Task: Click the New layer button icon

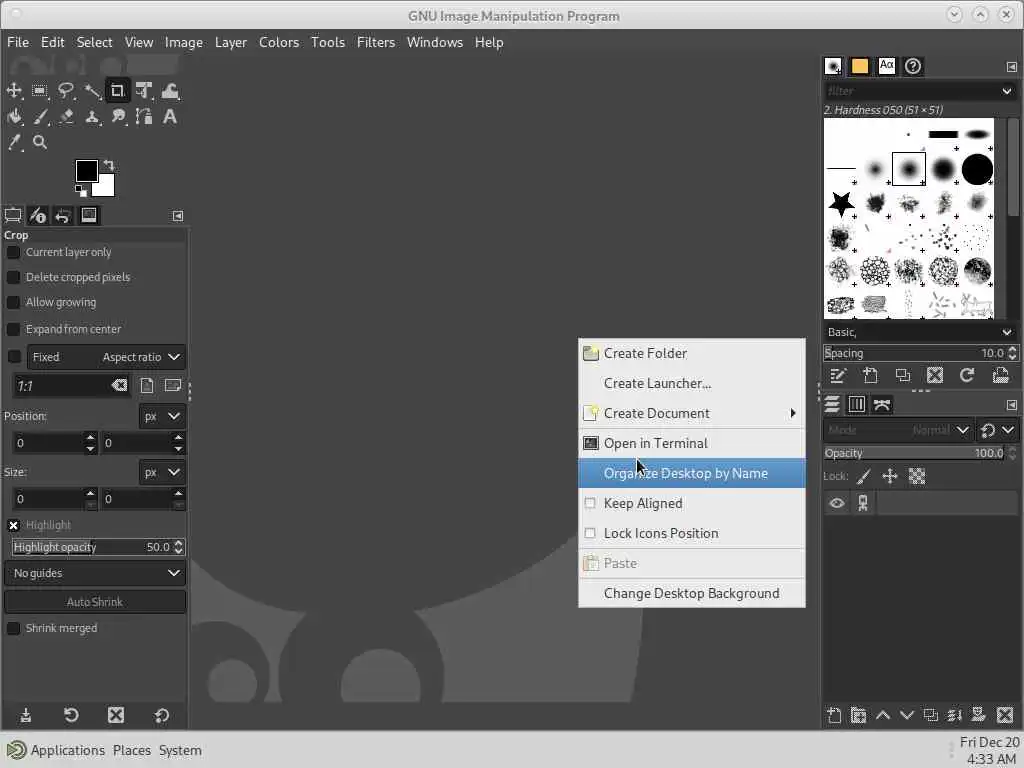Action: [834, 716]
